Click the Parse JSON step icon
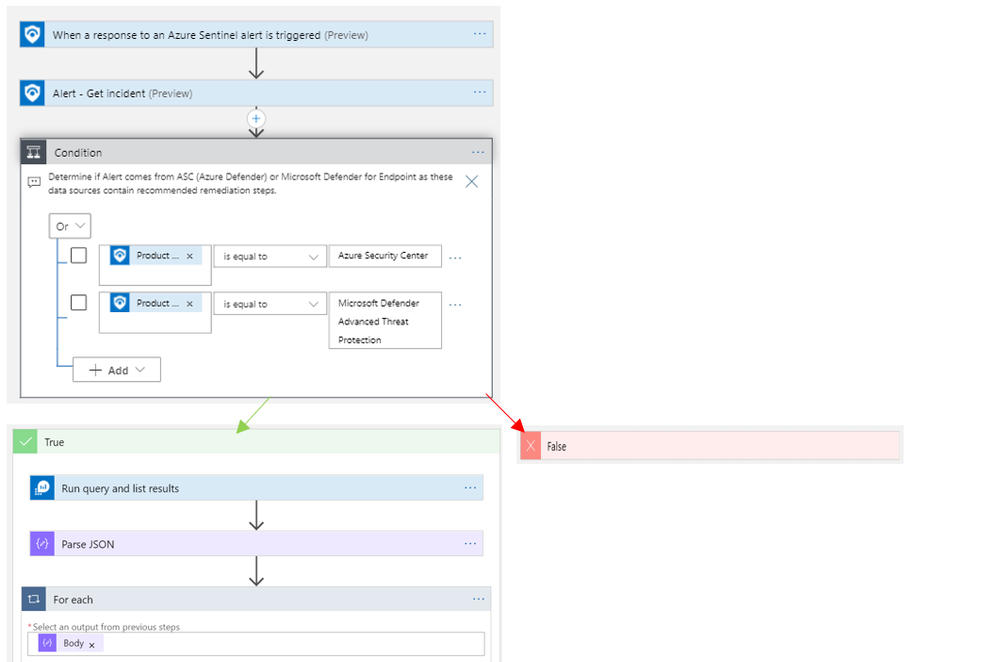This screenshot has width=999, height=662. click(42, 543)
